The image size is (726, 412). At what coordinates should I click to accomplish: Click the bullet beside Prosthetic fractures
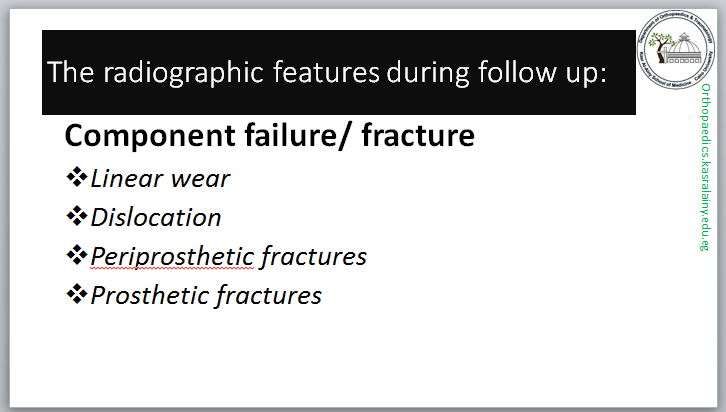click(76, 295)
